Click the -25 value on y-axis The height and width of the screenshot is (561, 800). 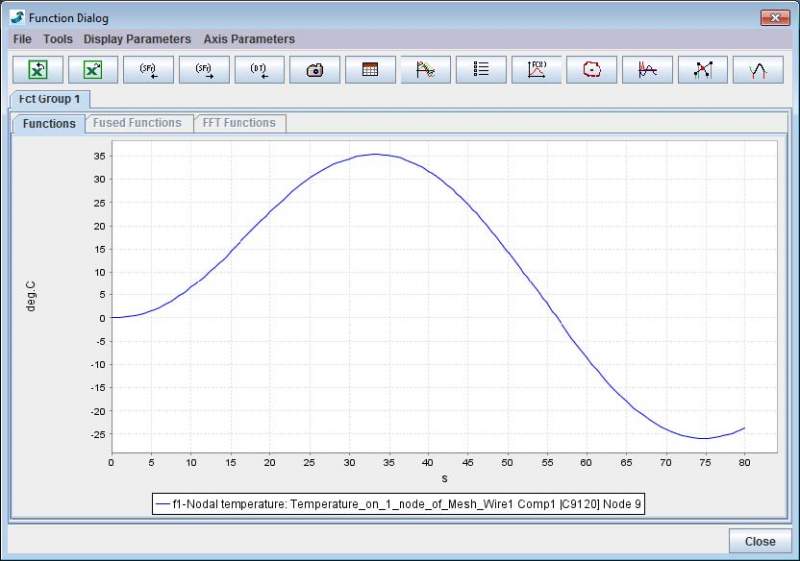98,435
